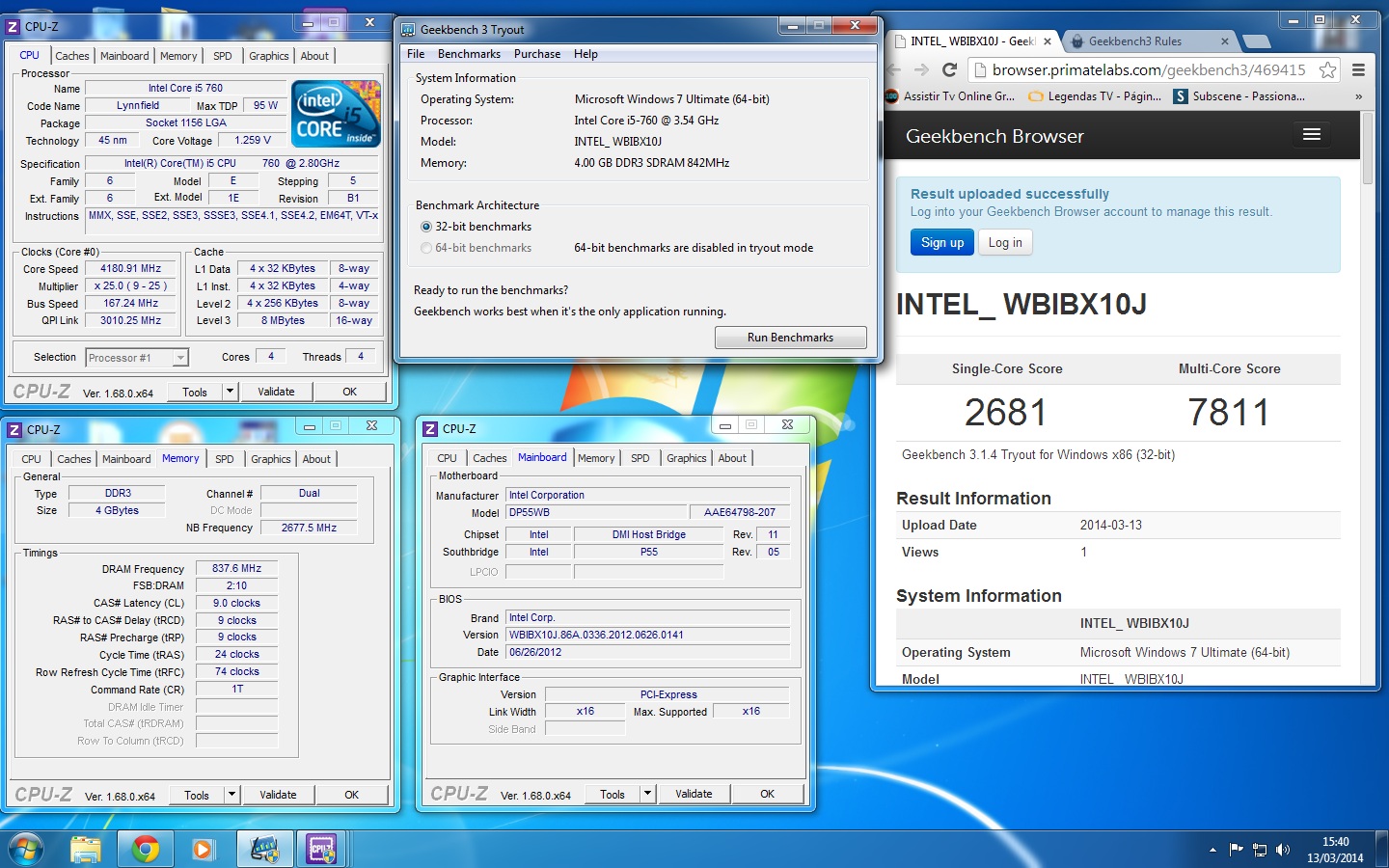This screenshot has width=1389, height=868.
Task: Open the Benchmarks menu in Geekbench
Action: (x=469, y=54)
